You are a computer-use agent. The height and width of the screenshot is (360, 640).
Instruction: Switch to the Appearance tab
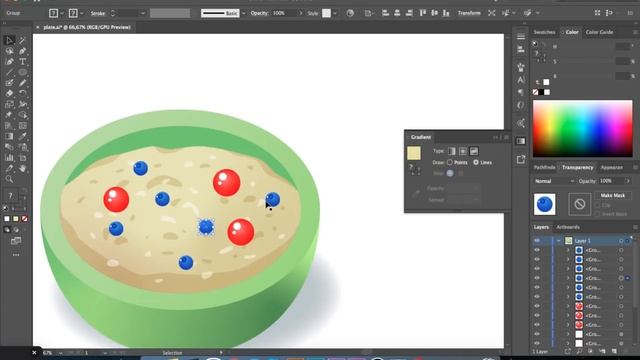pyautogui.click(x=611, y=167)
